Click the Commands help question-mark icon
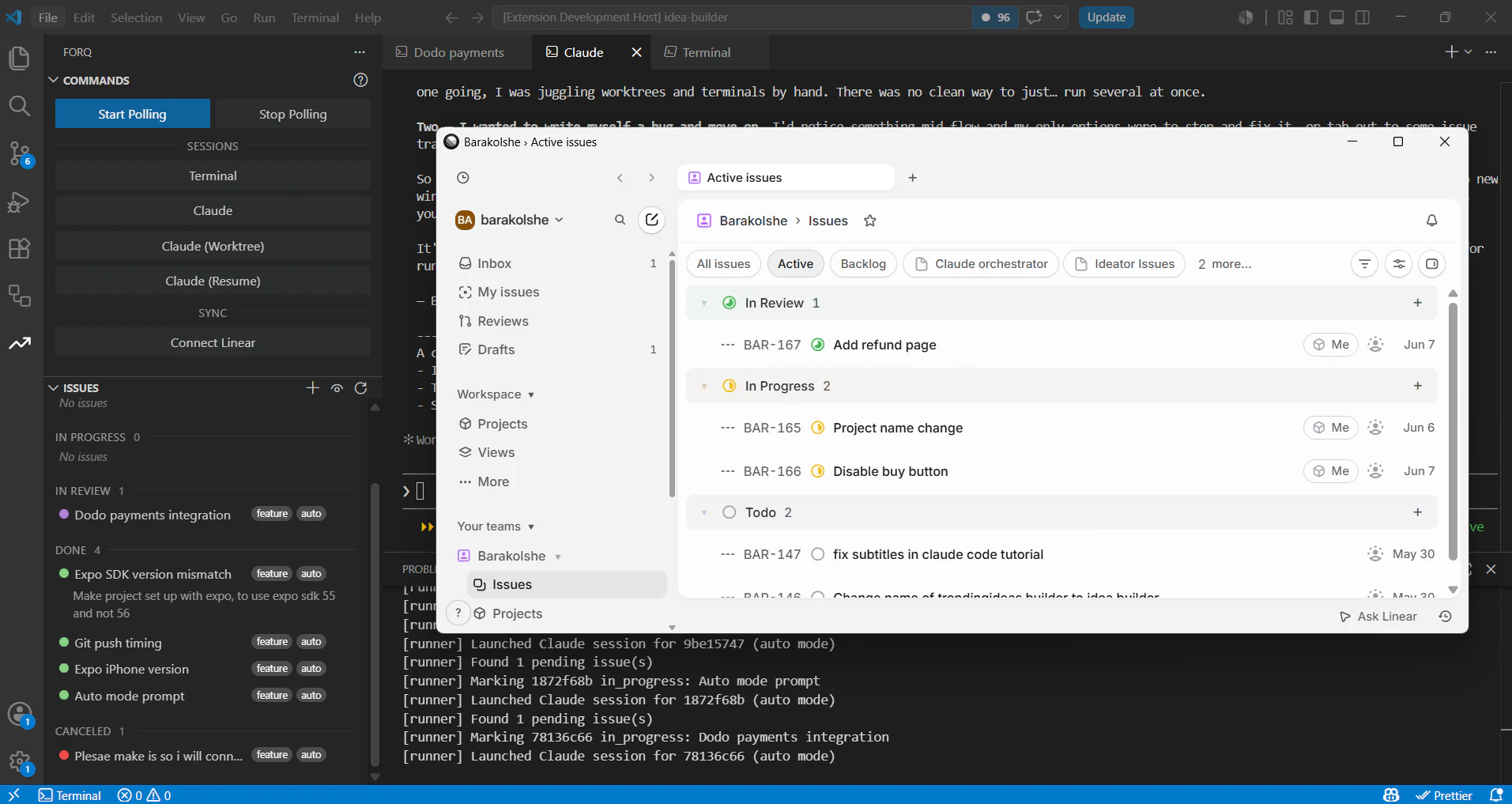1512x804 pixels. tap(360, 80)
